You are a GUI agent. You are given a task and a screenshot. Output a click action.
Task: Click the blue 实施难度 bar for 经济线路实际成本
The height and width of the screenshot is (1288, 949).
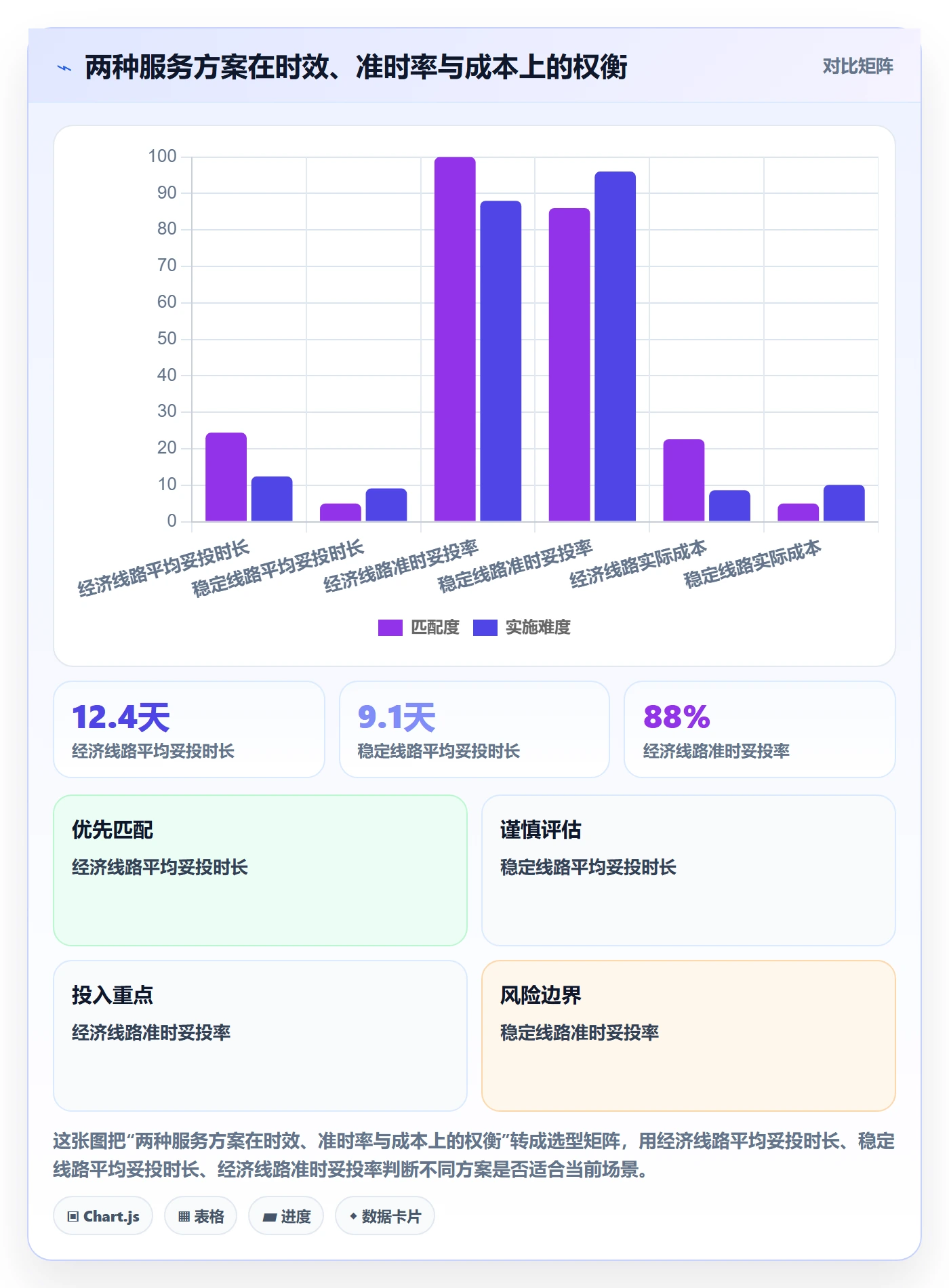pos(730,506)
